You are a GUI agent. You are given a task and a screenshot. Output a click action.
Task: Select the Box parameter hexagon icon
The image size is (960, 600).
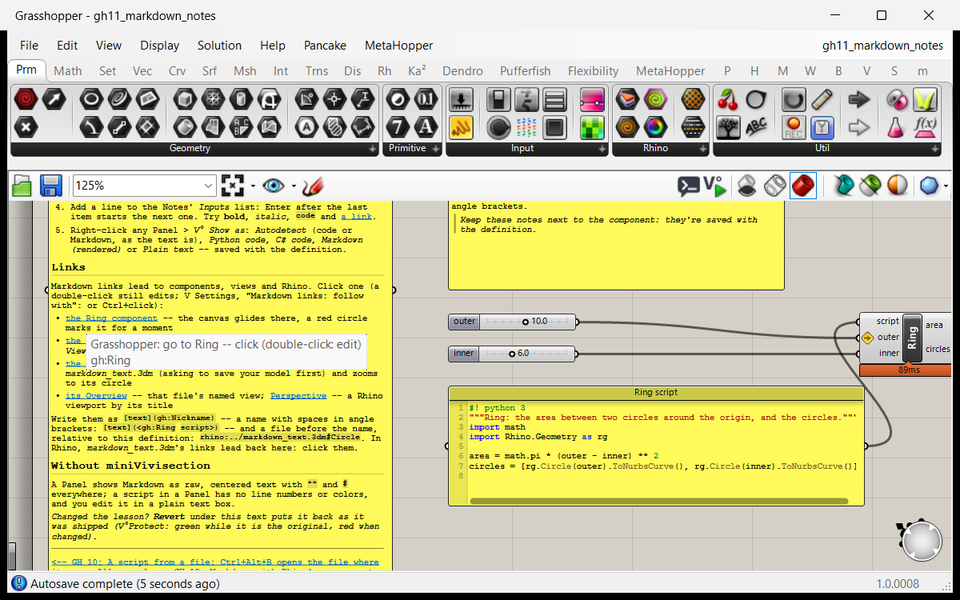pyautogui.click(x=185, y=99)
